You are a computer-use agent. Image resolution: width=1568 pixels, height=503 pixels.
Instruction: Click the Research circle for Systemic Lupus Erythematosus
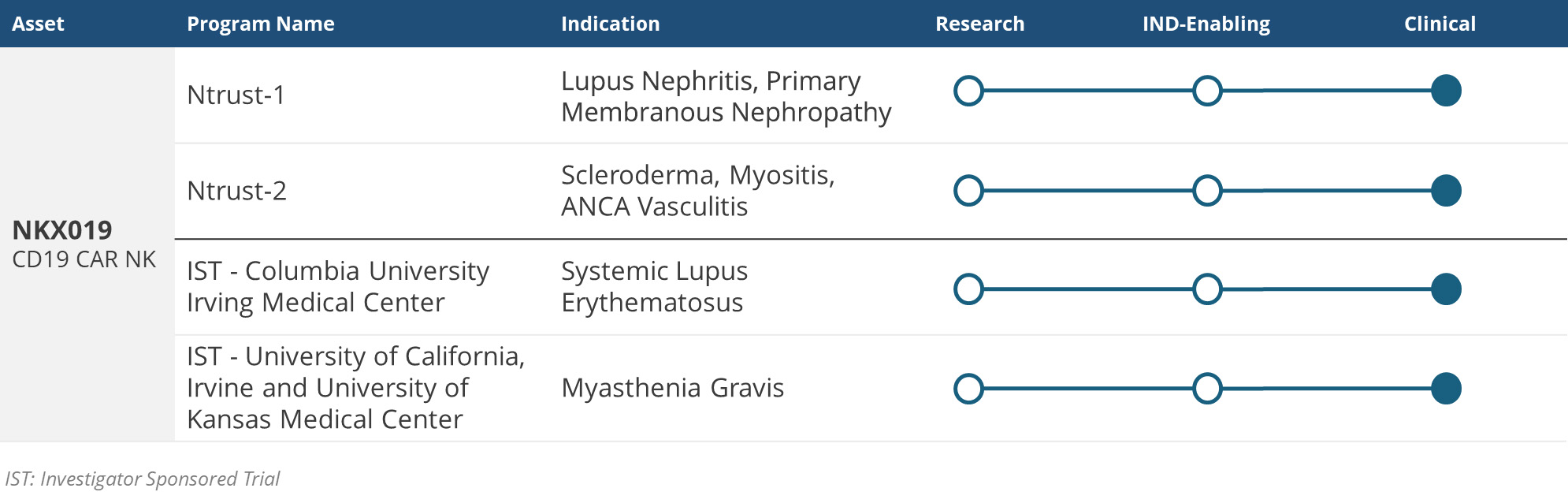click(968, 289)
